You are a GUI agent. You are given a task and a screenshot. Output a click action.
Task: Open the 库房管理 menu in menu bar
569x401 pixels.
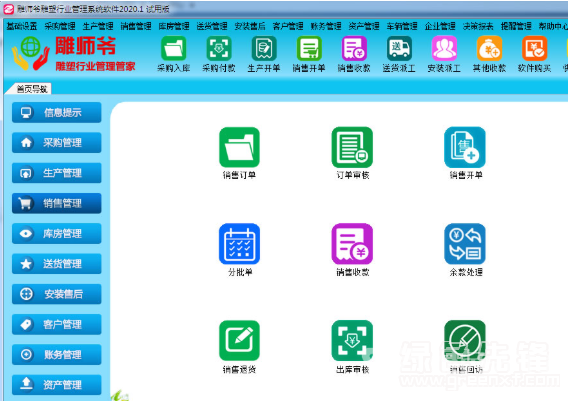tap(173, 26)
